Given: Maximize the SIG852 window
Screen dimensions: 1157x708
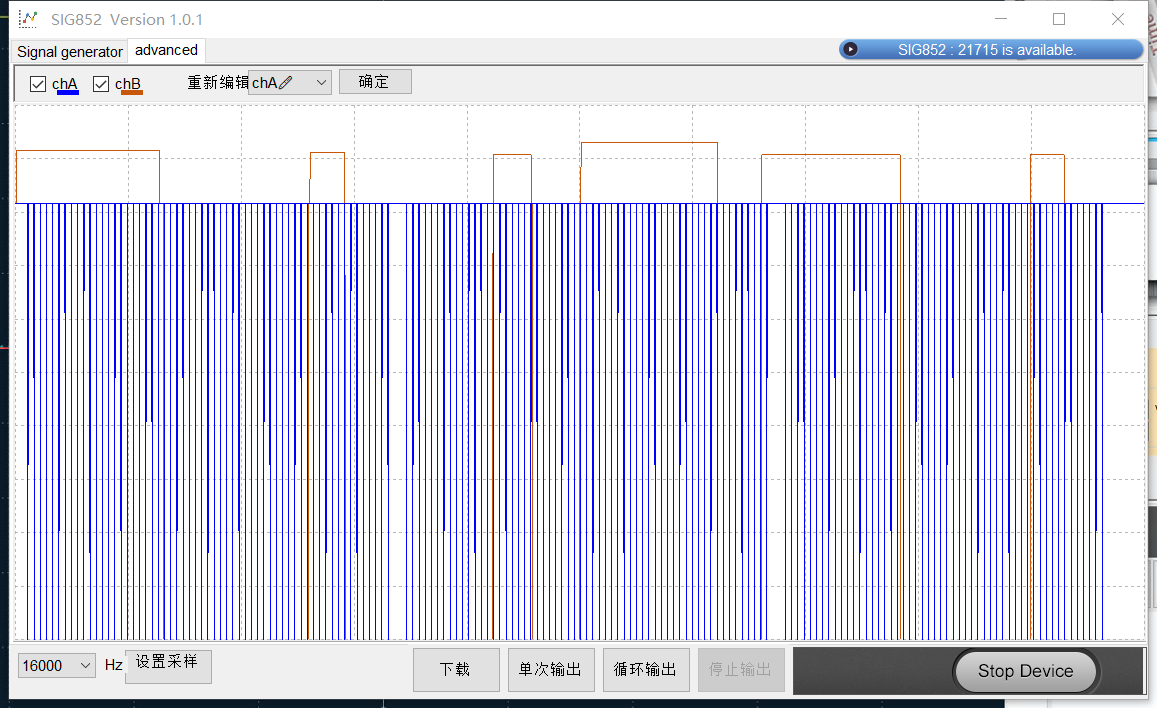Looking at the screenshot, I should click(1059, 19).
